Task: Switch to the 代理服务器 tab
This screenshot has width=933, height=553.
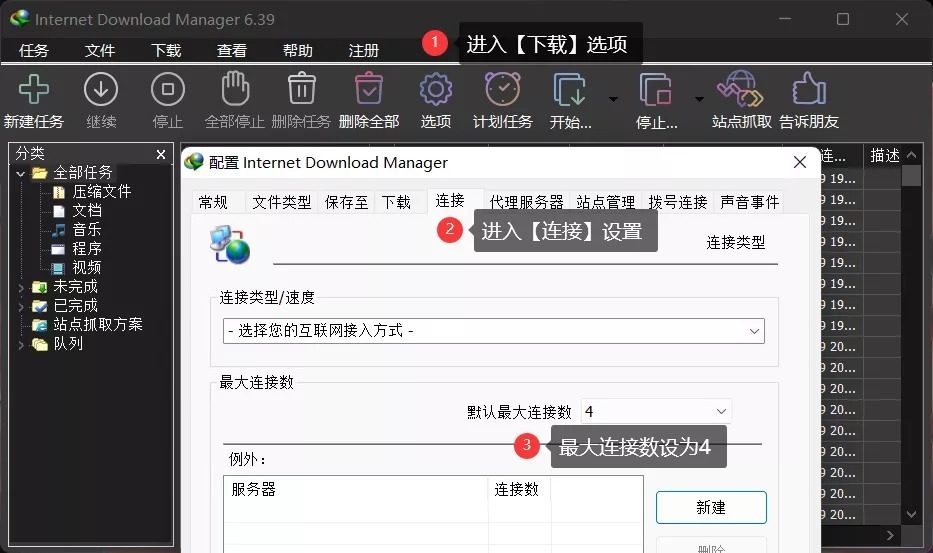Action: pos(526,202)
